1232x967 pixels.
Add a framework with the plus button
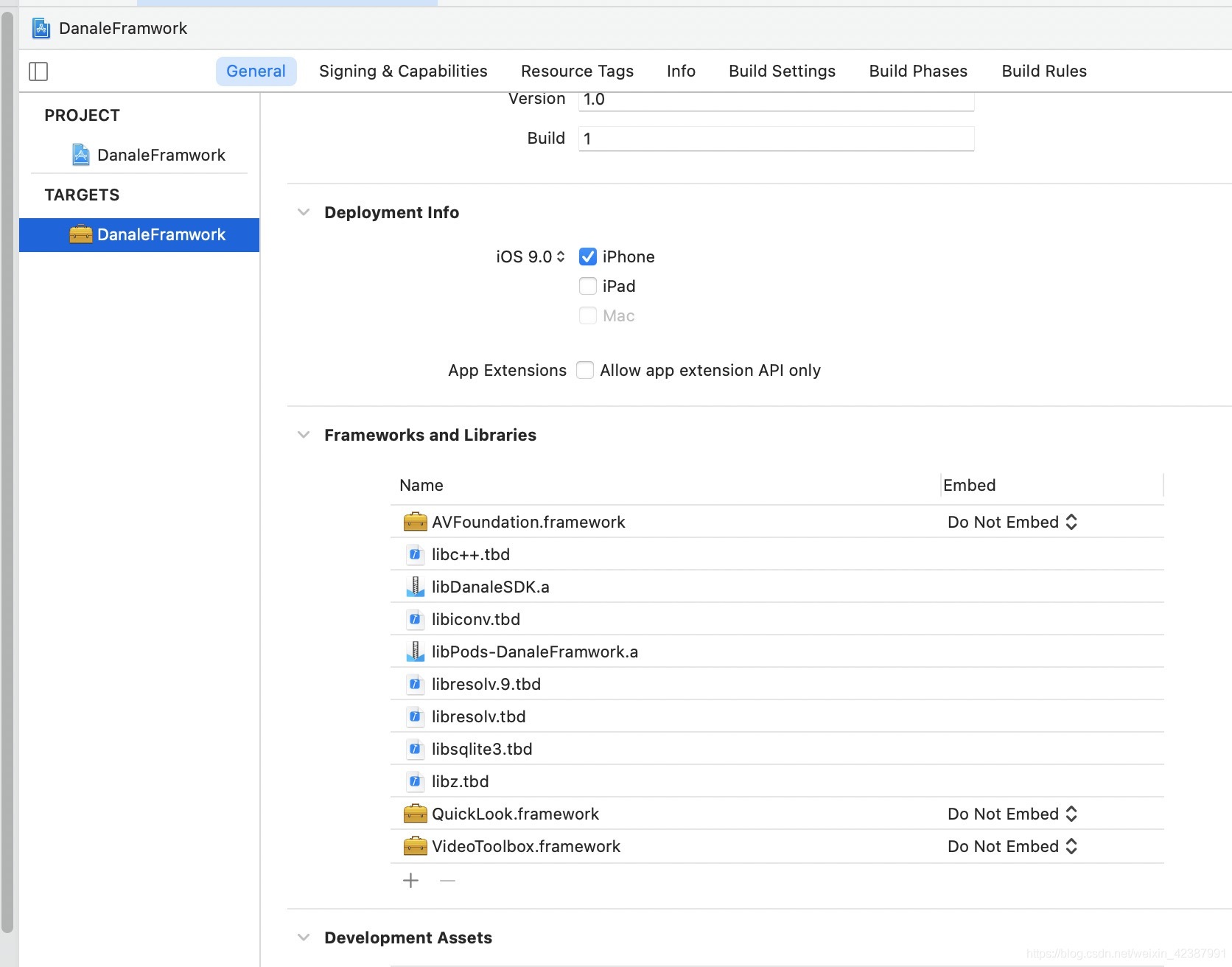pos(411,880)
